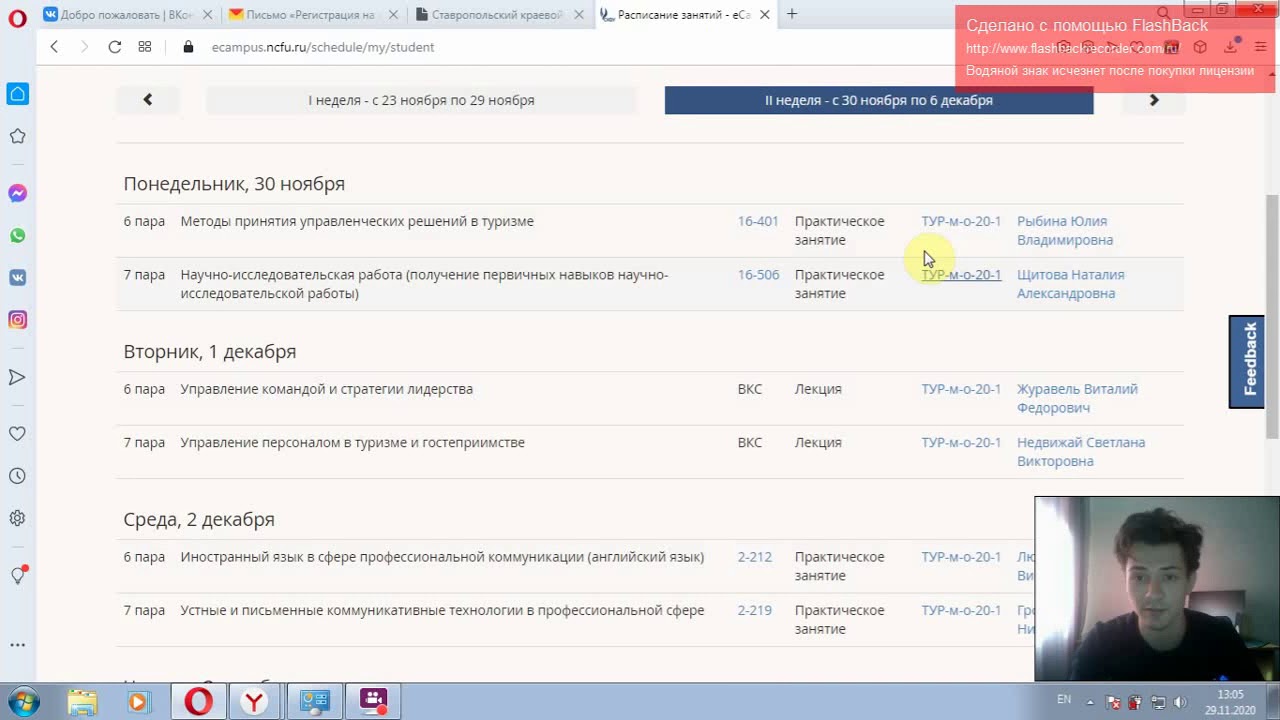Open browsing history clock icon
This screenshot has height=720, width=1280.
tap(18, 476)
